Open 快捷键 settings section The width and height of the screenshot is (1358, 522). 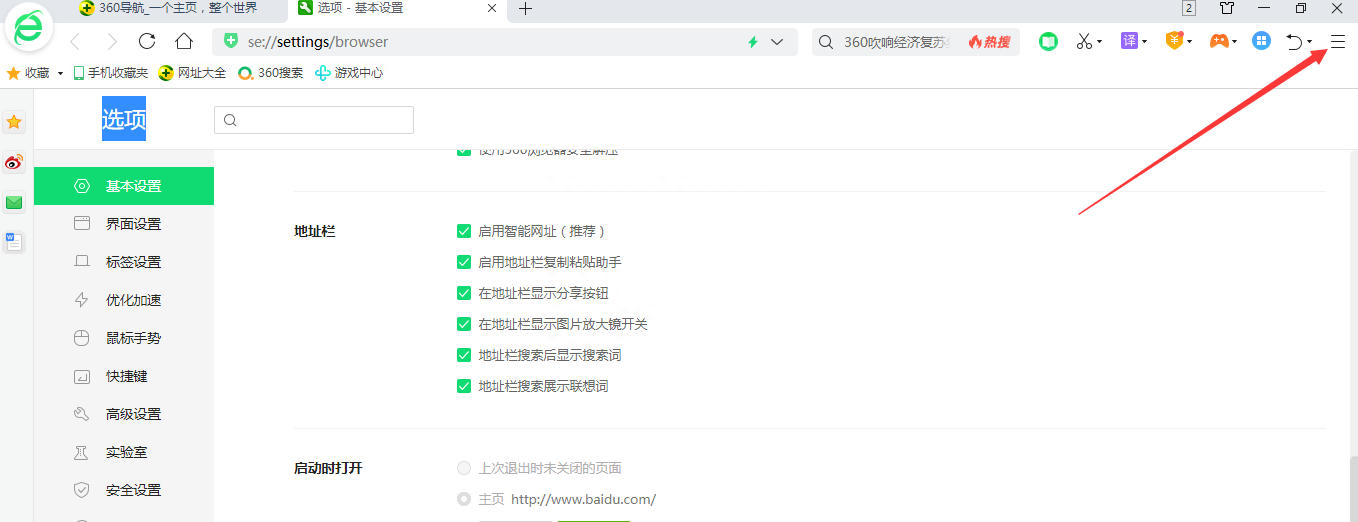[x=124, y=376]
